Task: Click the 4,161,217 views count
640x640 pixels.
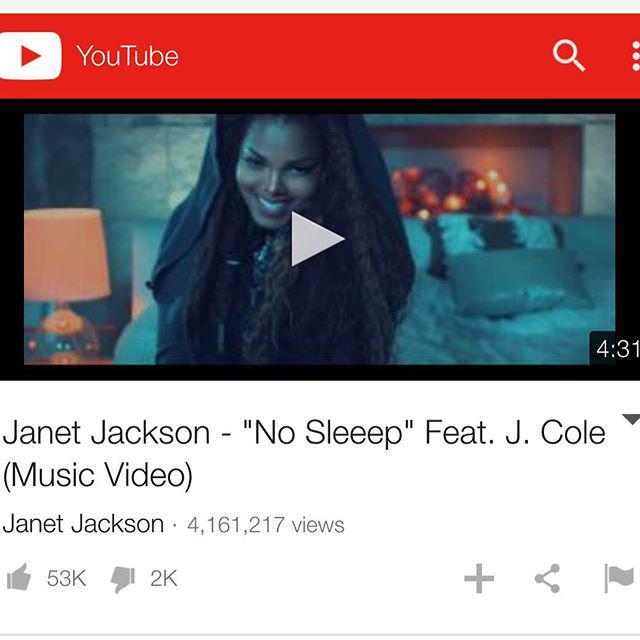Action: tap(266, 525)
